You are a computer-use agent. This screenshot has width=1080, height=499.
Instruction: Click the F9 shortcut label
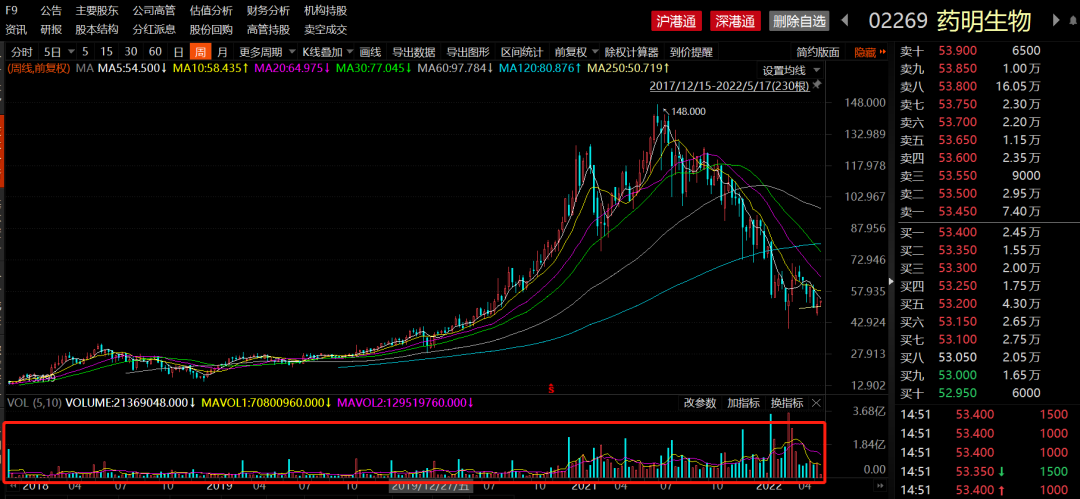(x=12, y=10)
